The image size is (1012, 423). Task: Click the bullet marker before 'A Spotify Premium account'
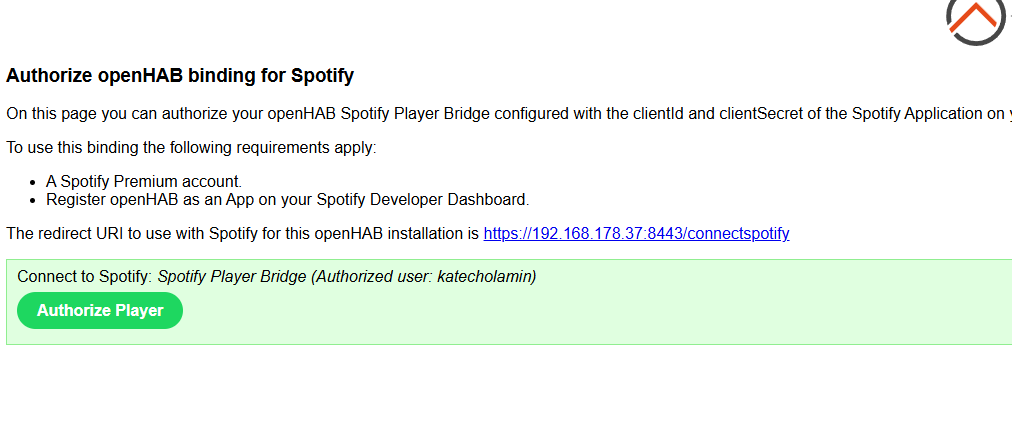point(34,183)
